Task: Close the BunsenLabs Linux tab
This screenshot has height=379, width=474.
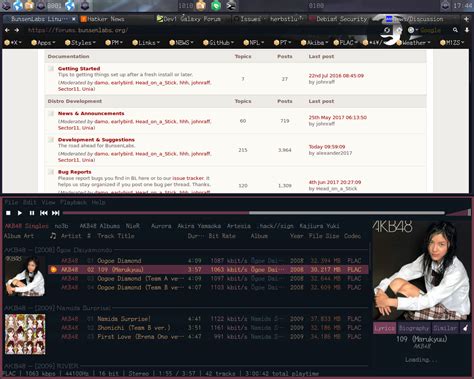Action: 74,19
